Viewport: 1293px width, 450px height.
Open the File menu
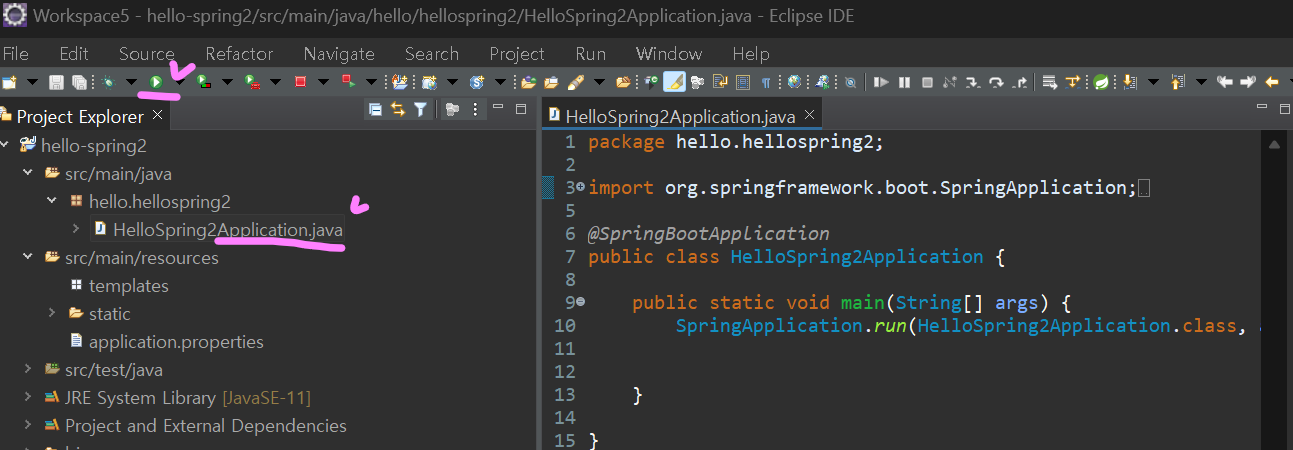(16, 54)
